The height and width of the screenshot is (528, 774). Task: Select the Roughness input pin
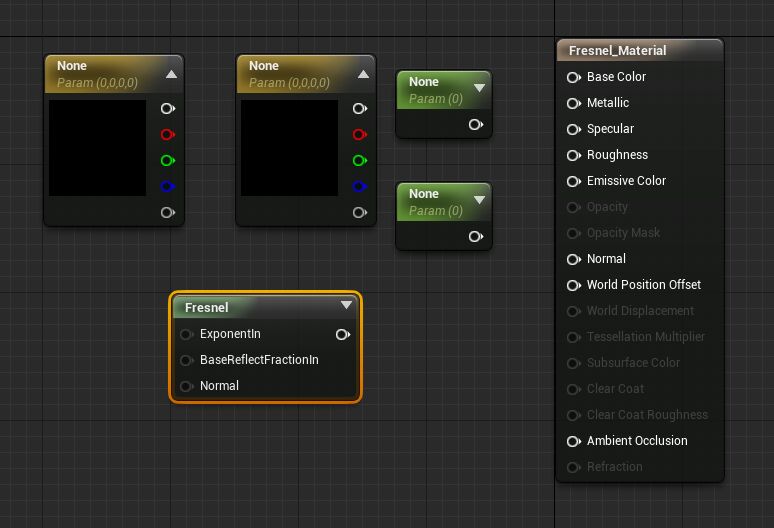(574, 155)
